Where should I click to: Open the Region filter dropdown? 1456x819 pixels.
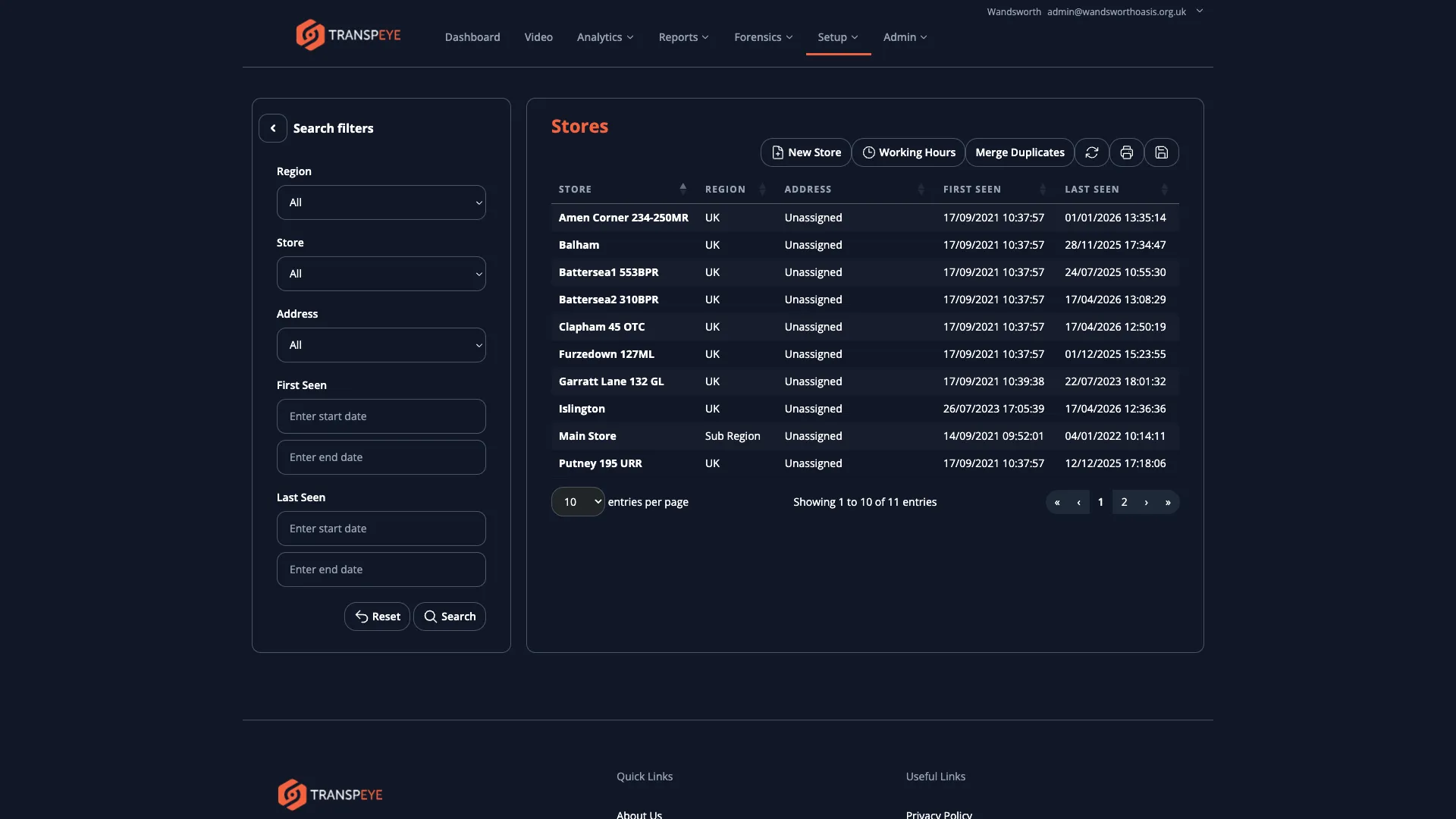pos(381,202)
